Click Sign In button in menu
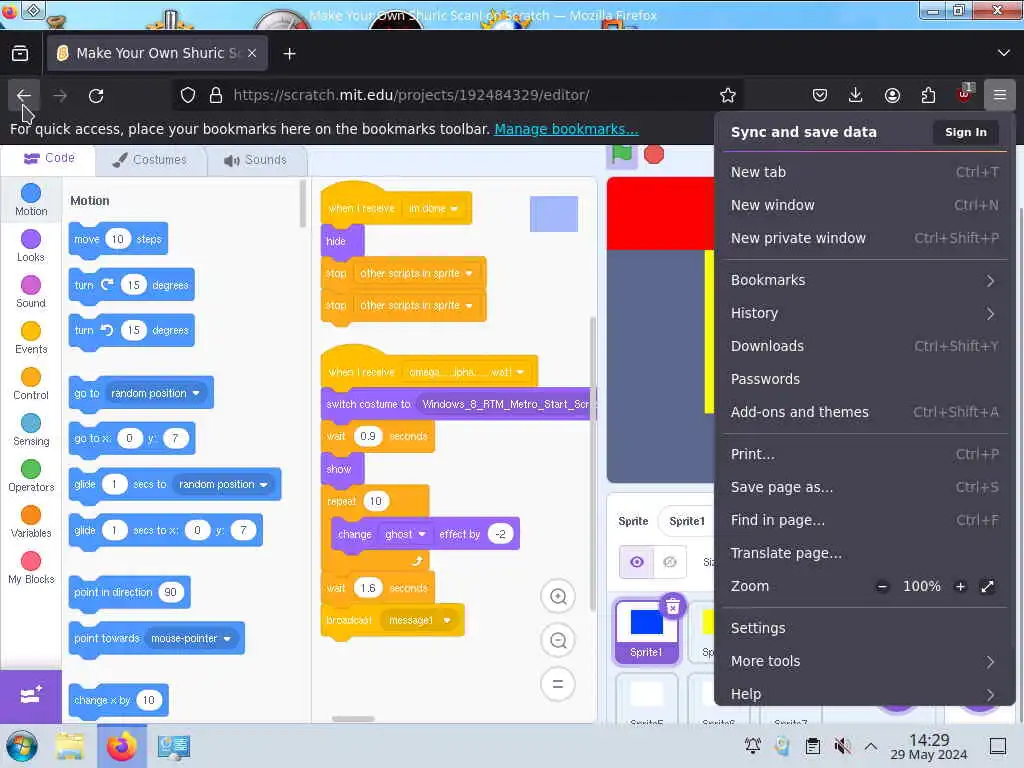Viewport: 1024px width, 768px height. (x=965, y=132)
